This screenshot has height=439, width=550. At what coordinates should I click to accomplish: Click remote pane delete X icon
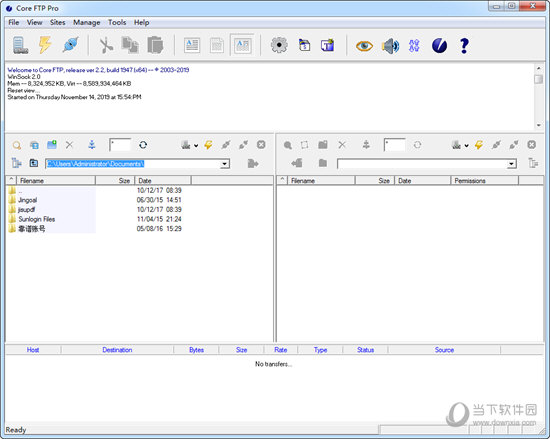[342, 144]
